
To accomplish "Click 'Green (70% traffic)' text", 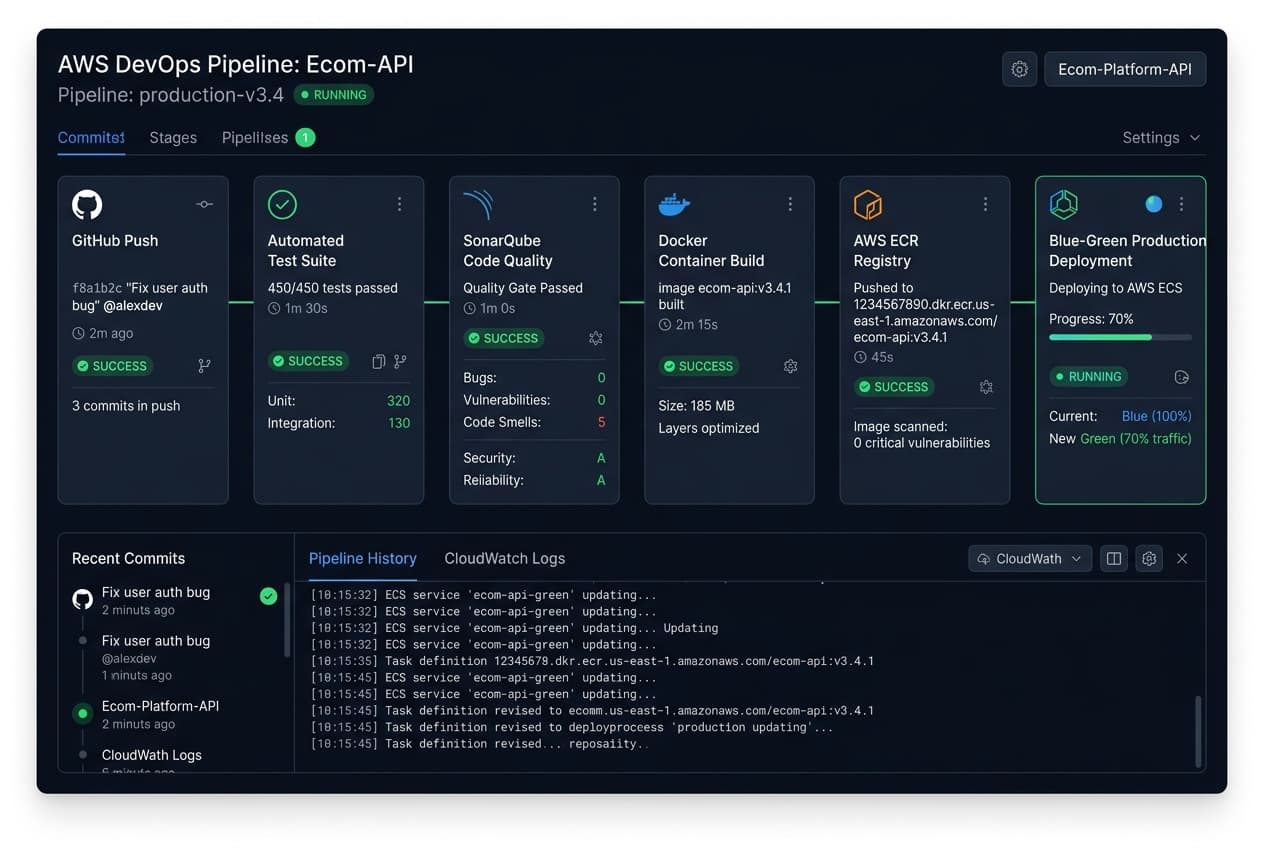I will click(x=1136, y=438).
